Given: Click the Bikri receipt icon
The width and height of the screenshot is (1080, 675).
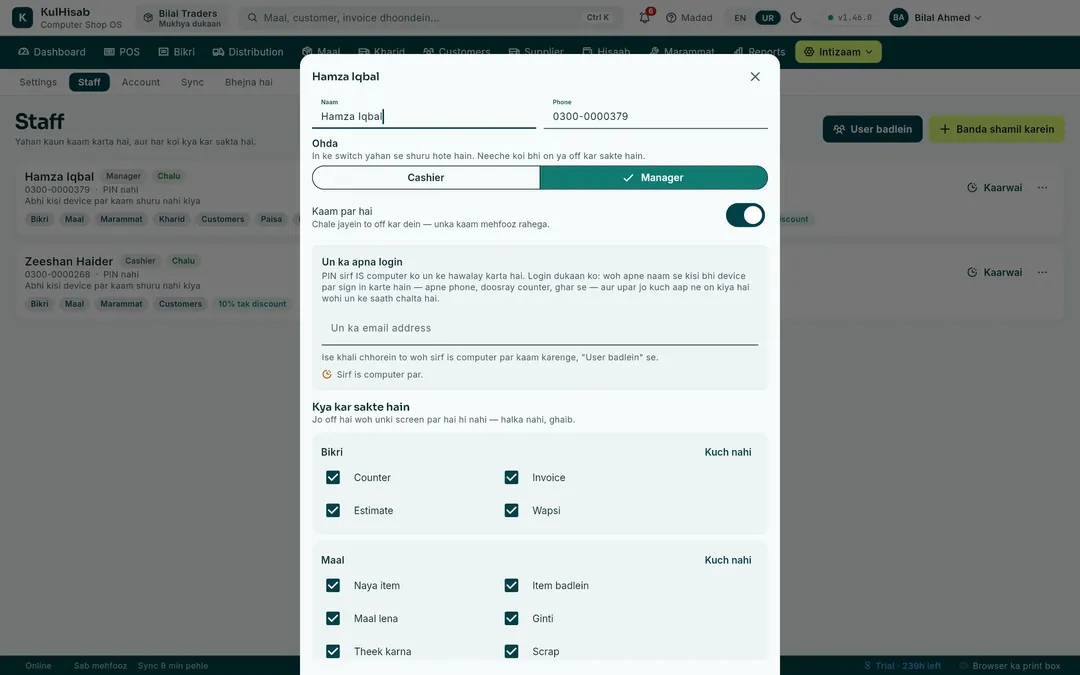Looking at the screenshot, I should pos(163,52).
